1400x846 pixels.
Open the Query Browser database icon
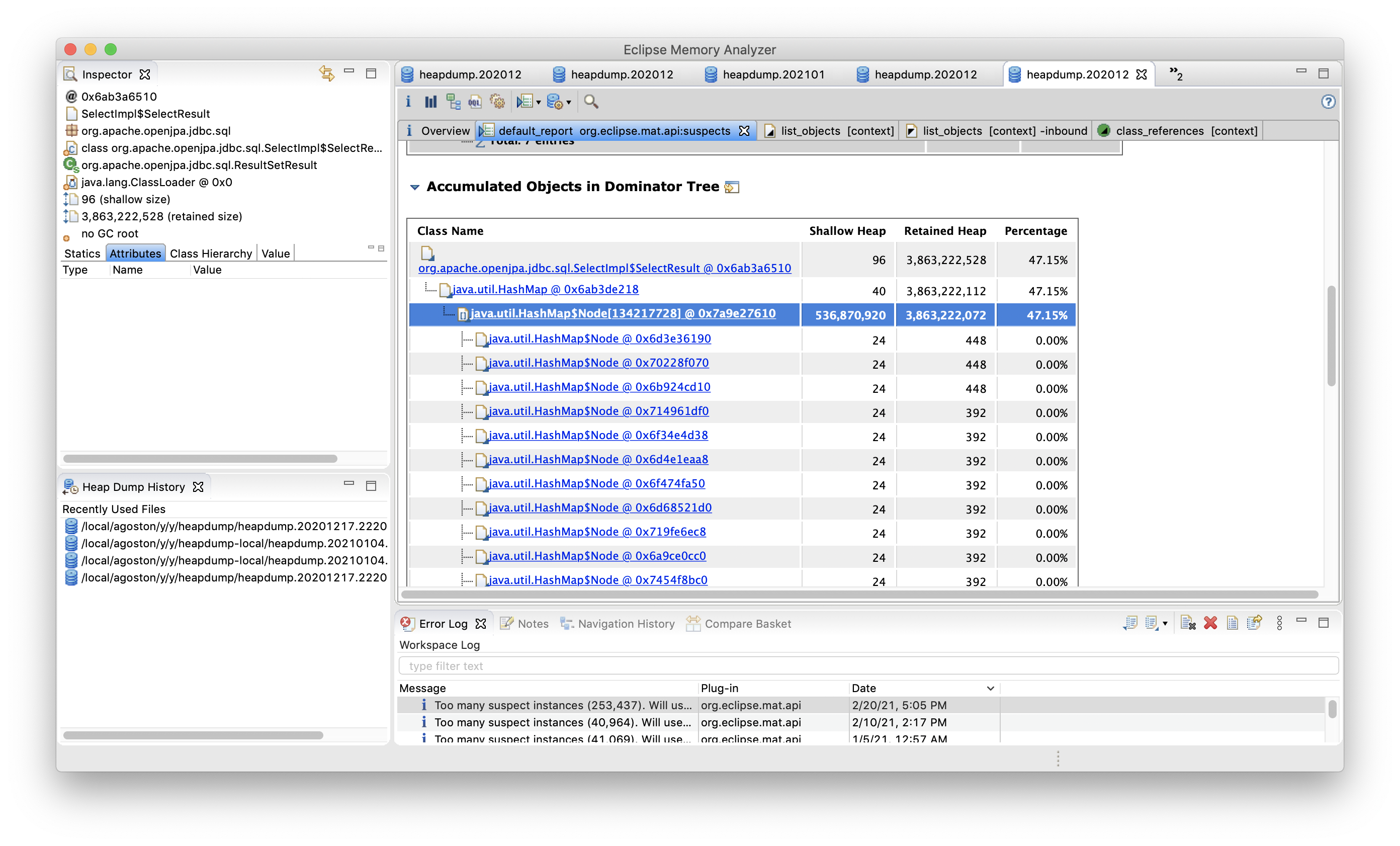click(555, 102)
